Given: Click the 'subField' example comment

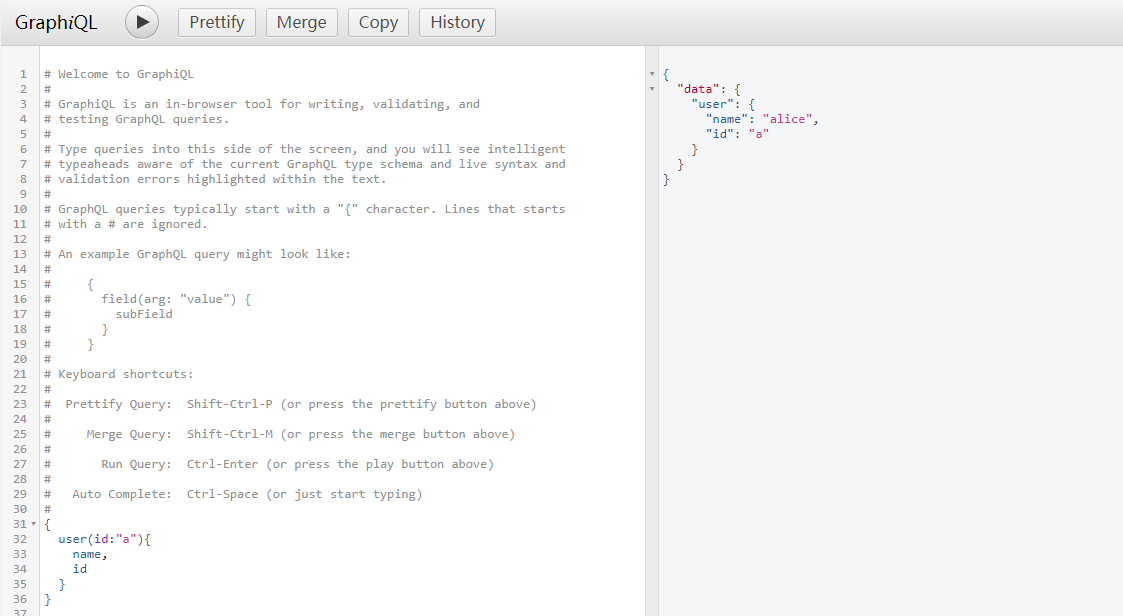Looking at the screenshot, I should [x=144, y=314].
